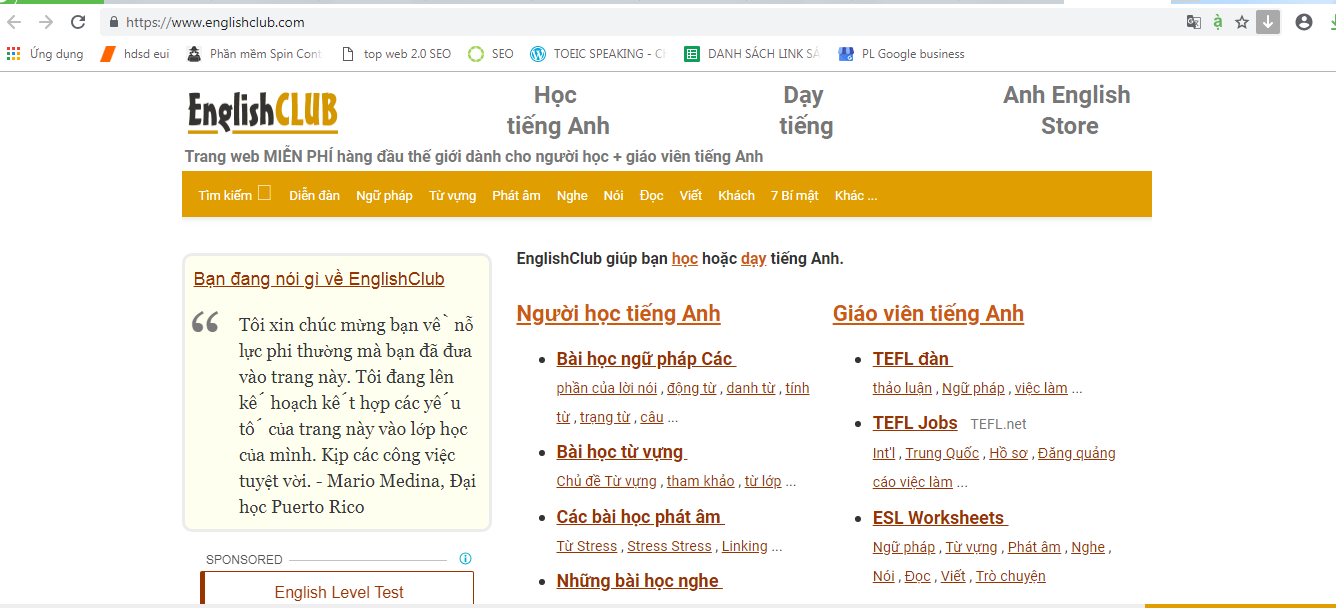Open the Google Translate icon in address bar
The width and height of the screenshot is (1336, 608).
click(x=1193, y=22)
